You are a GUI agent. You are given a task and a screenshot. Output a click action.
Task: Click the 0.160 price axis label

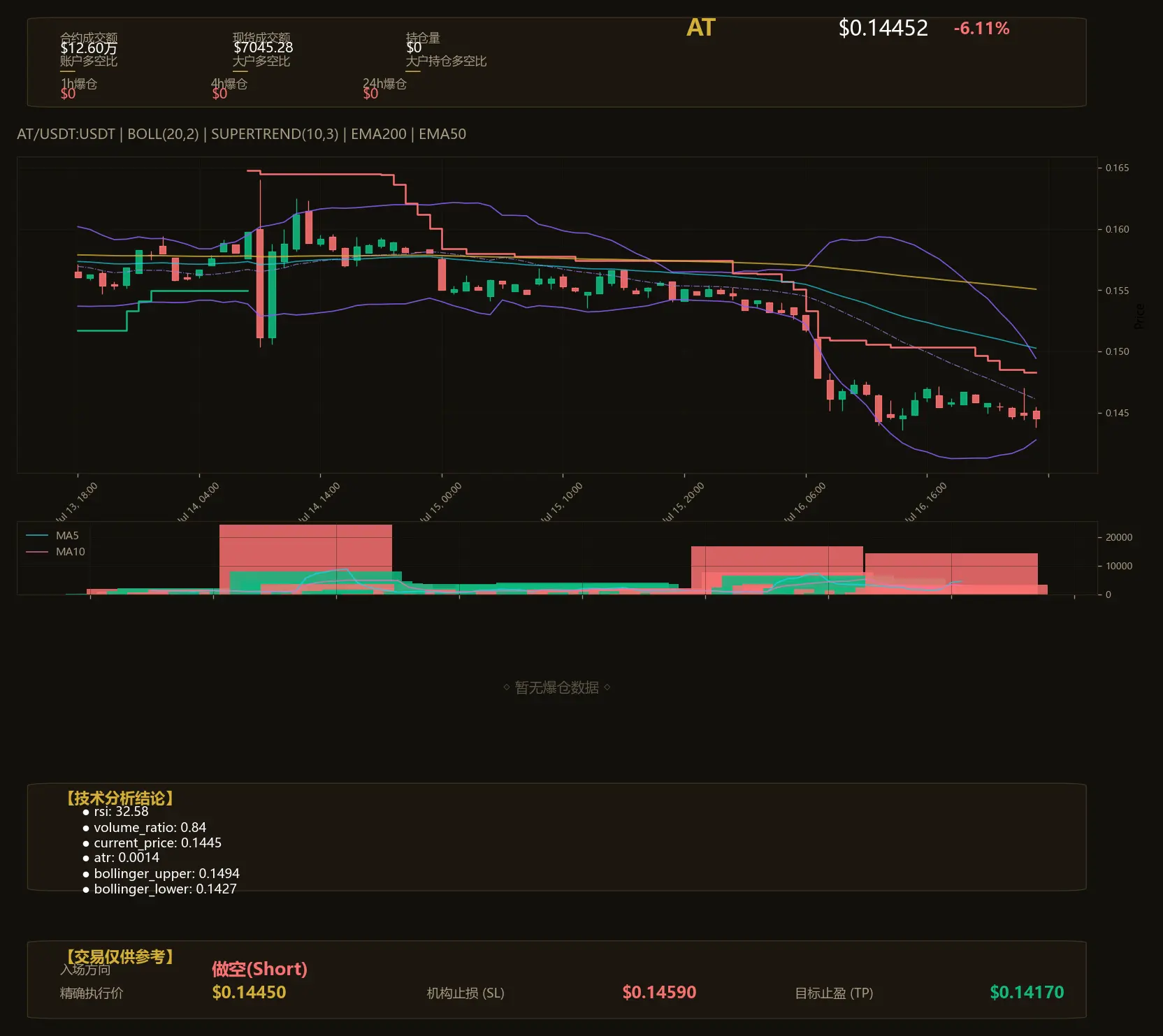pos(1117,229)
